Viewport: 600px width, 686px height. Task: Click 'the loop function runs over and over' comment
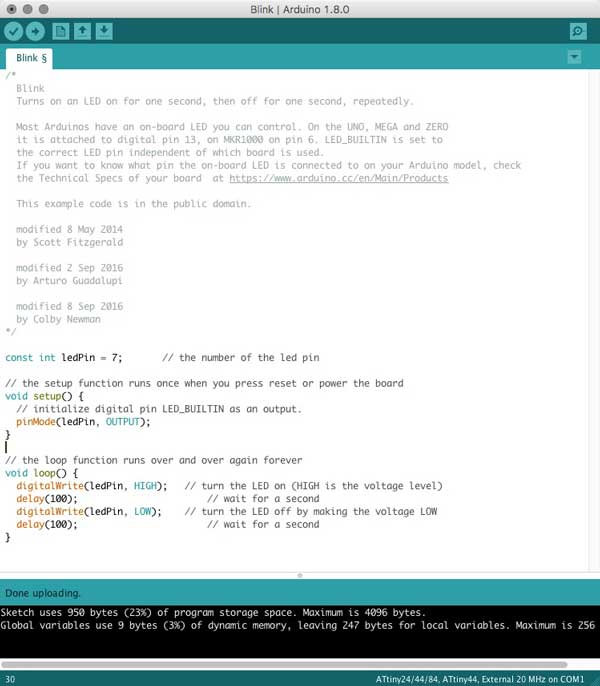tap(154, 460)
